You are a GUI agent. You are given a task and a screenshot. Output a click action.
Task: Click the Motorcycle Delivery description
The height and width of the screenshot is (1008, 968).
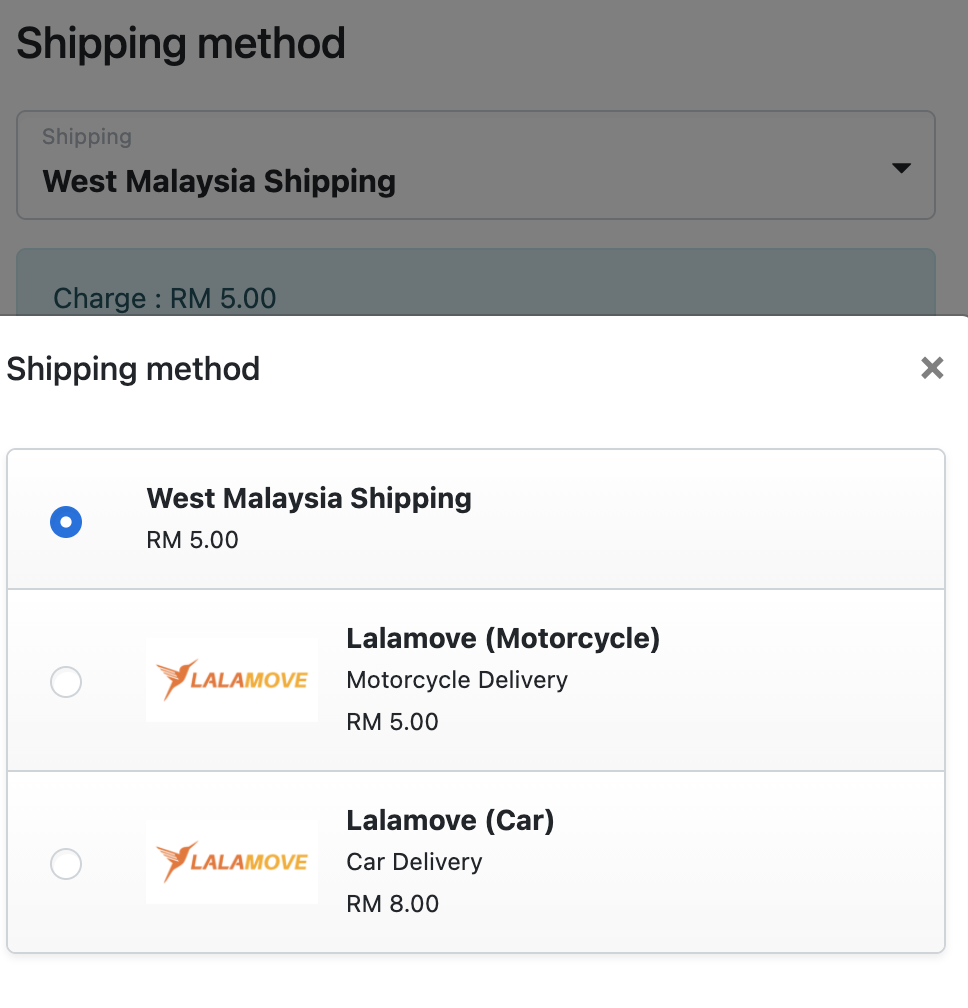457,680
